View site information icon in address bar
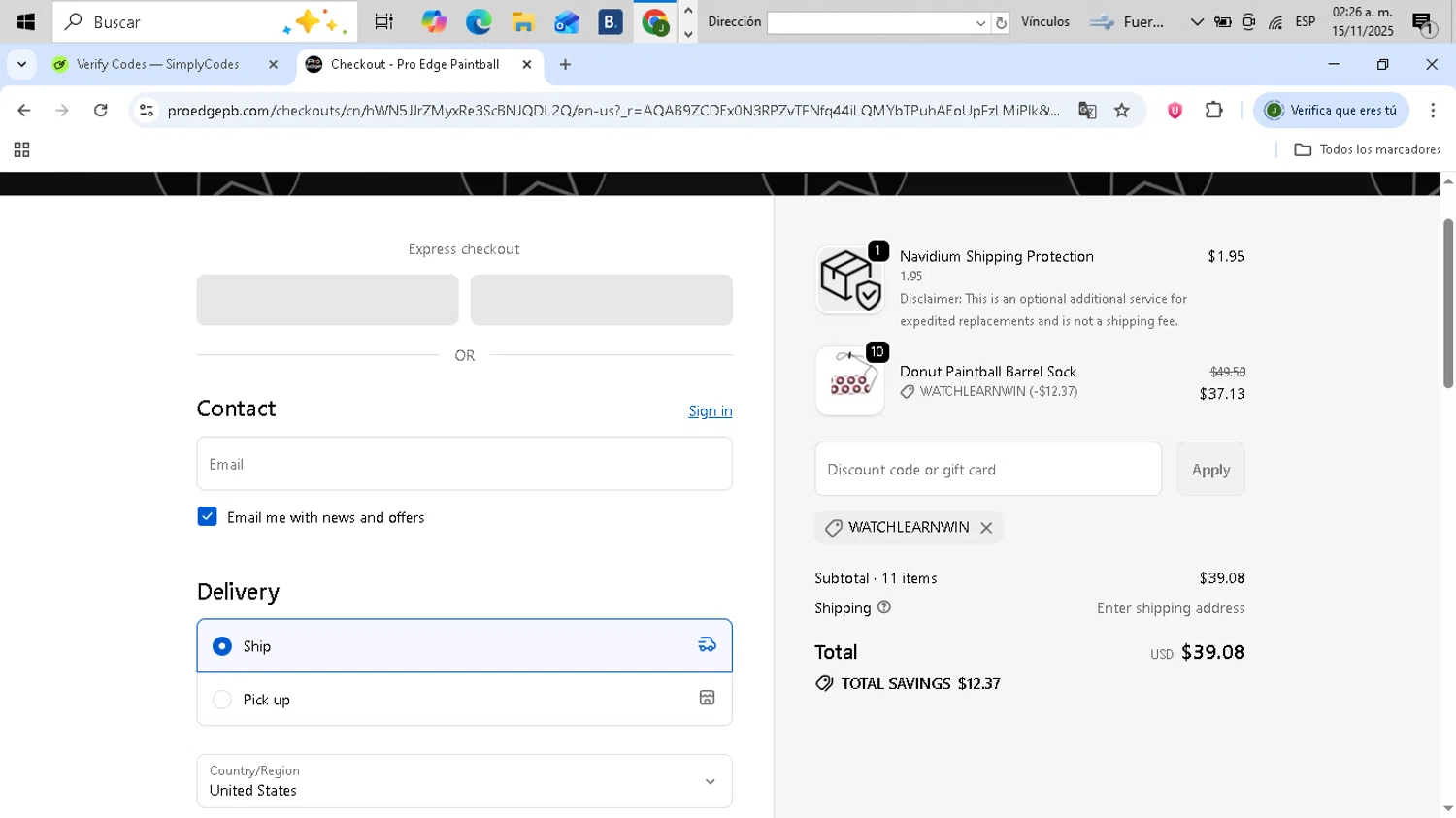This screenshot has height=818, width=1456. pos(147,111)
